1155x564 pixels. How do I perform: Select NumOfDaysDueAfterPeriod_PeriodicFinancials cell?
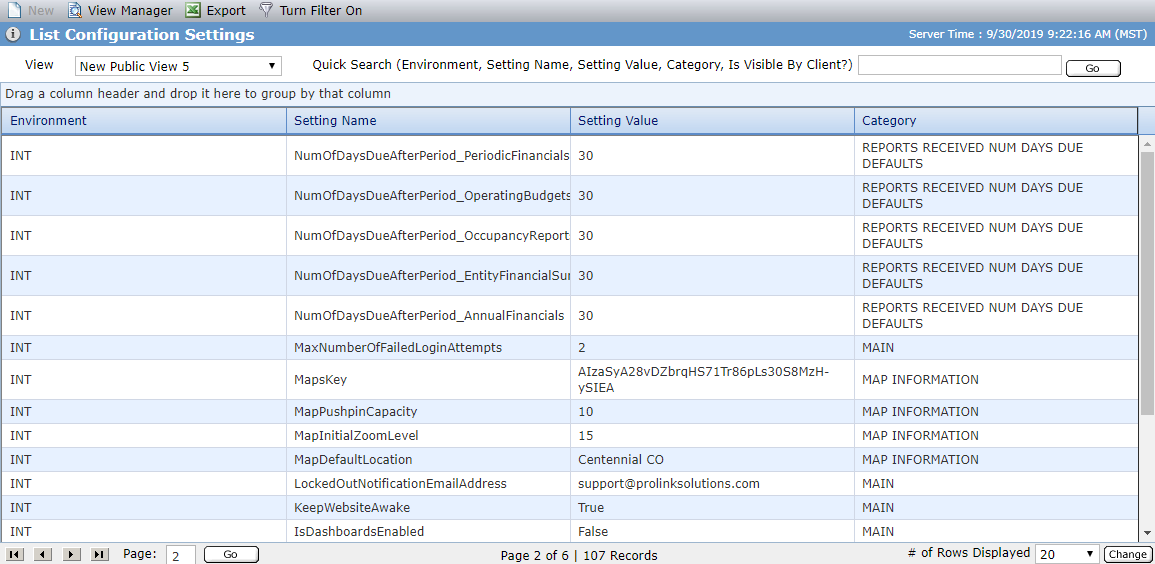pos(428,156)
